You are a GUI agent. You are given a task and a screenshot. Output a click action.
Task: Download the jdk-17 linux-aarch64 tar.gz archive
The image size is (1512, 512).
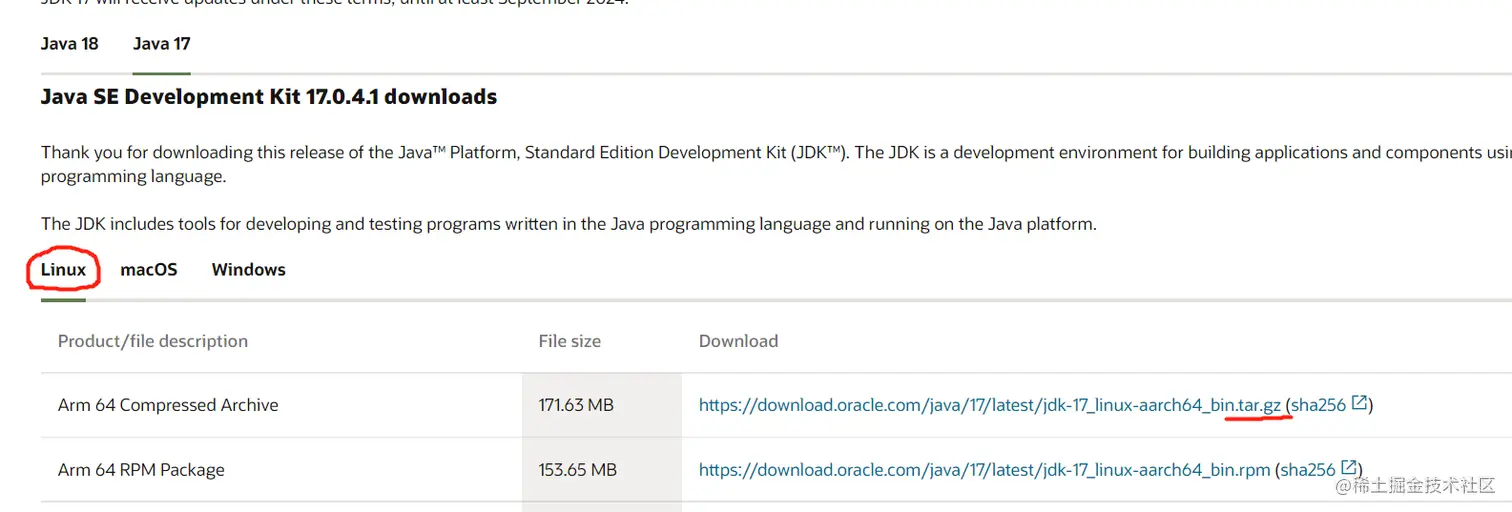(990, 405)
